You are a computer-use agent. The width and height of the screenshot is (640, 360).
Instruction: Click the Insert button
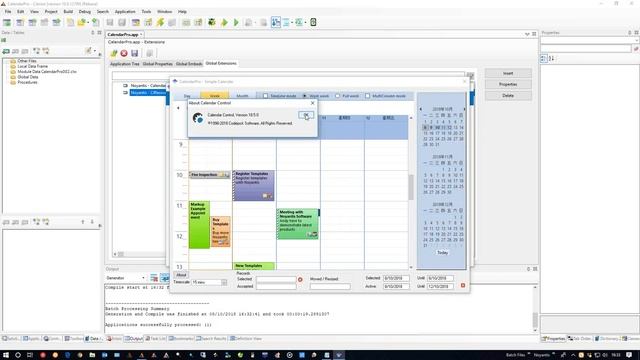coord(508,73)
